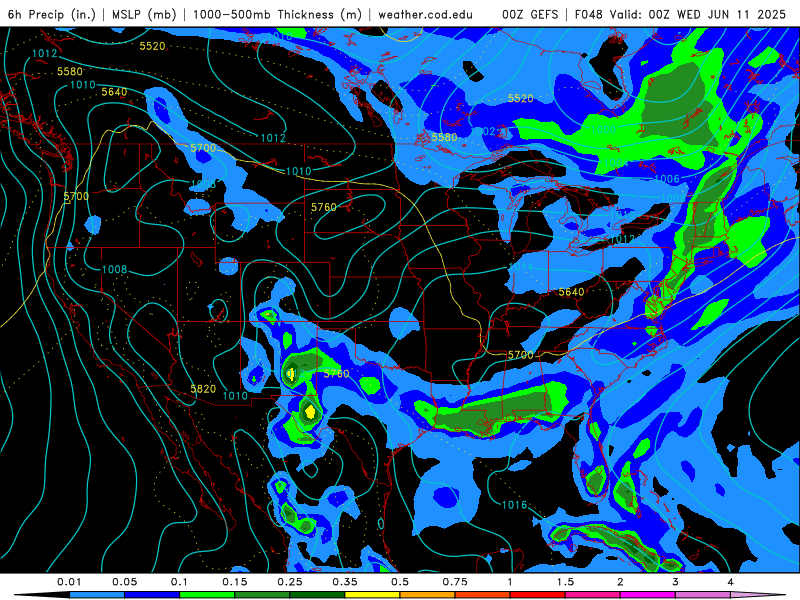The height and width of the screenshot is (600, 800).
Task: Click the 1000 pressure contour label
Action: click(604, 130)
